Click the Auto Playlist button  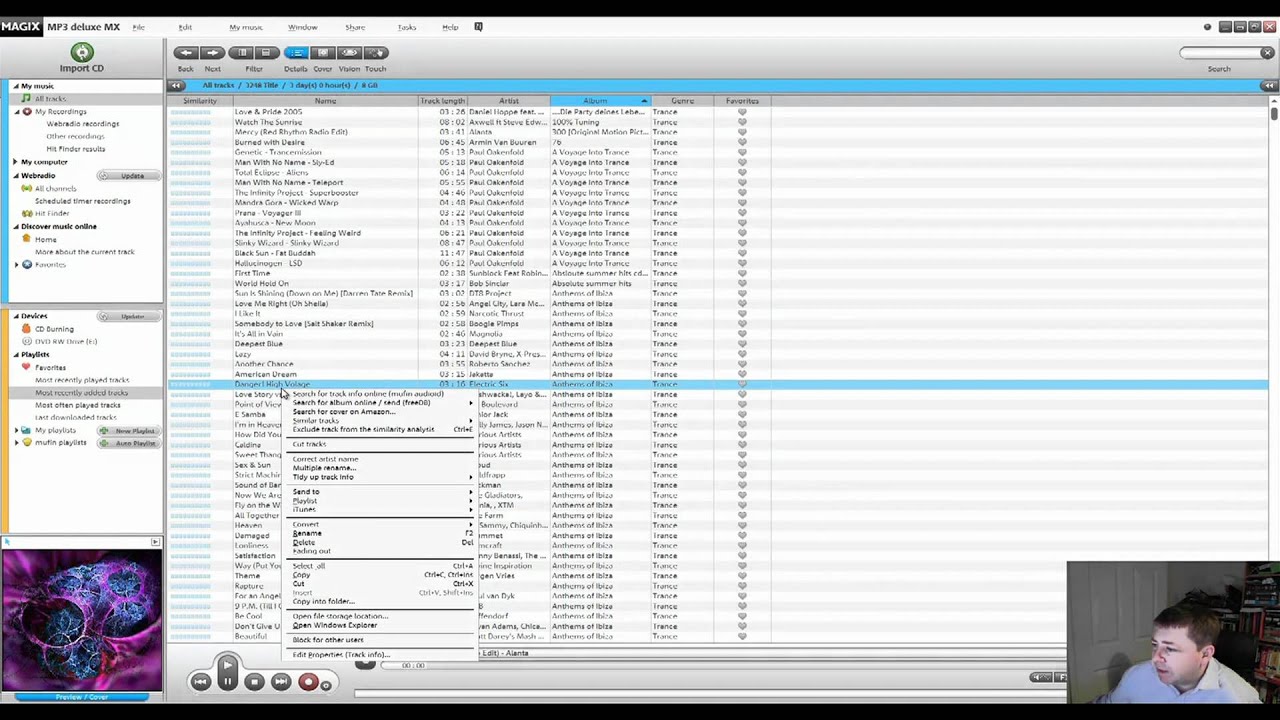point(130,443)
